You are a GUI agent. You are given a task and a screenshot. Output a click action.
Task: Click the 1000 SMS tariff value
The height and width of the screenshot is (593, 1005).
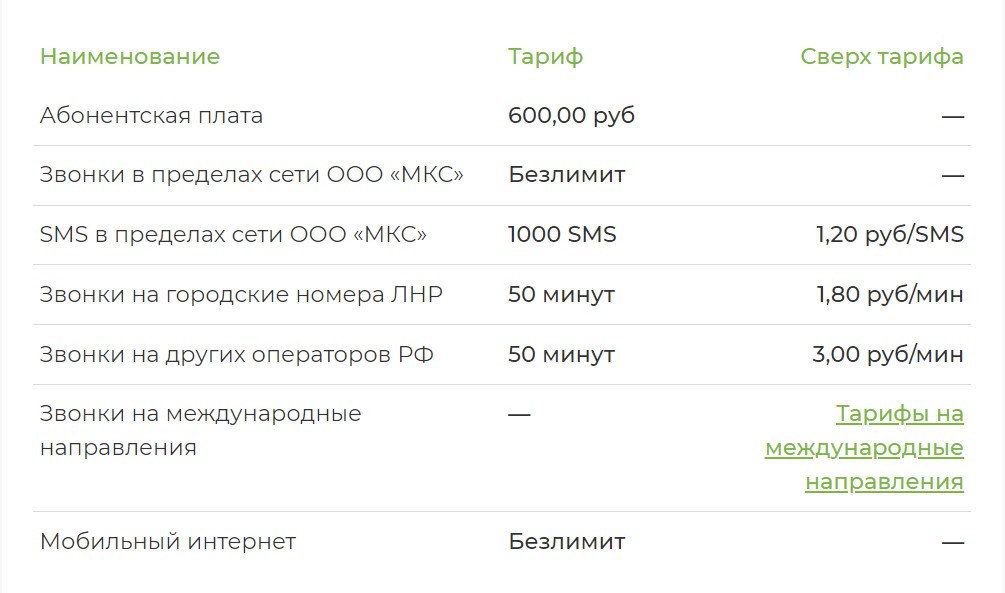point(562,235)
